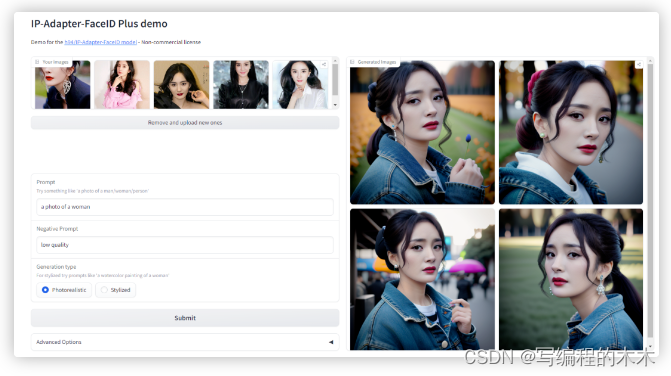Open the generated image with red hair flower
The height and width of the screenshot is (376, 671).
tap(571, 132)
